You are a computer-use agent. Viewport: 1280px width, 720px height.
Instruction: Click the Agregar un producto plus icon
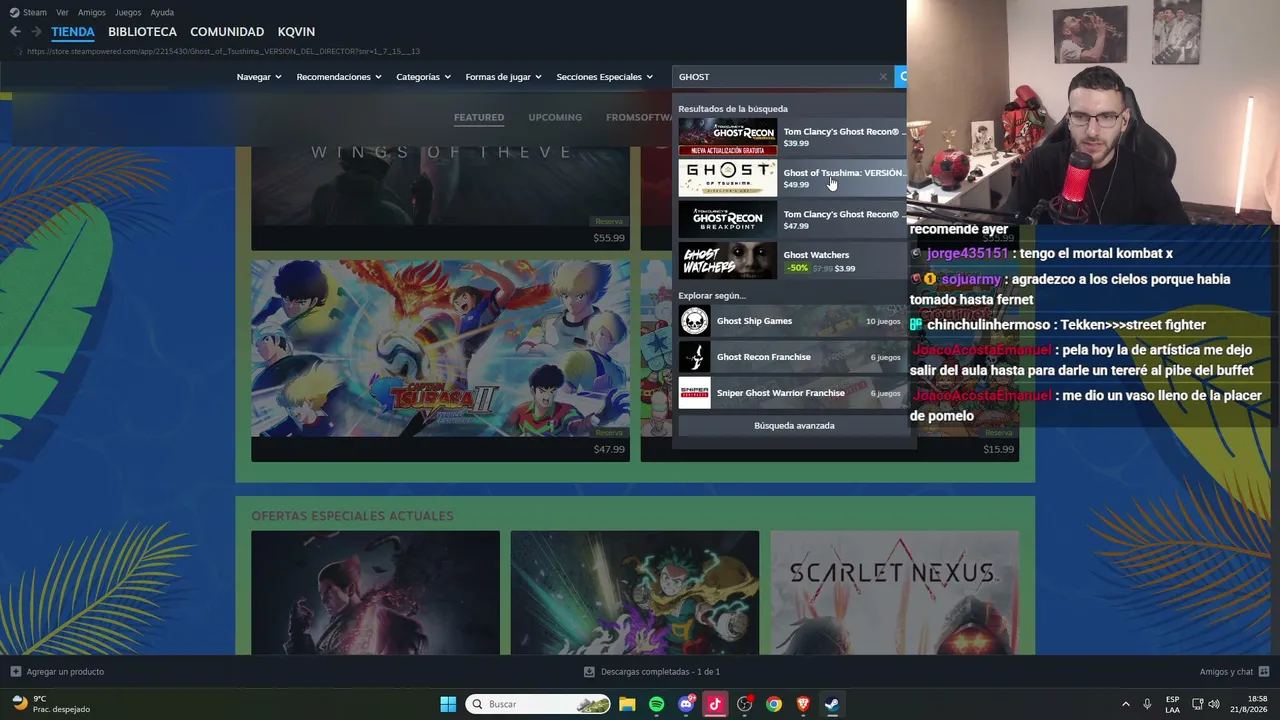click(15, 672)
